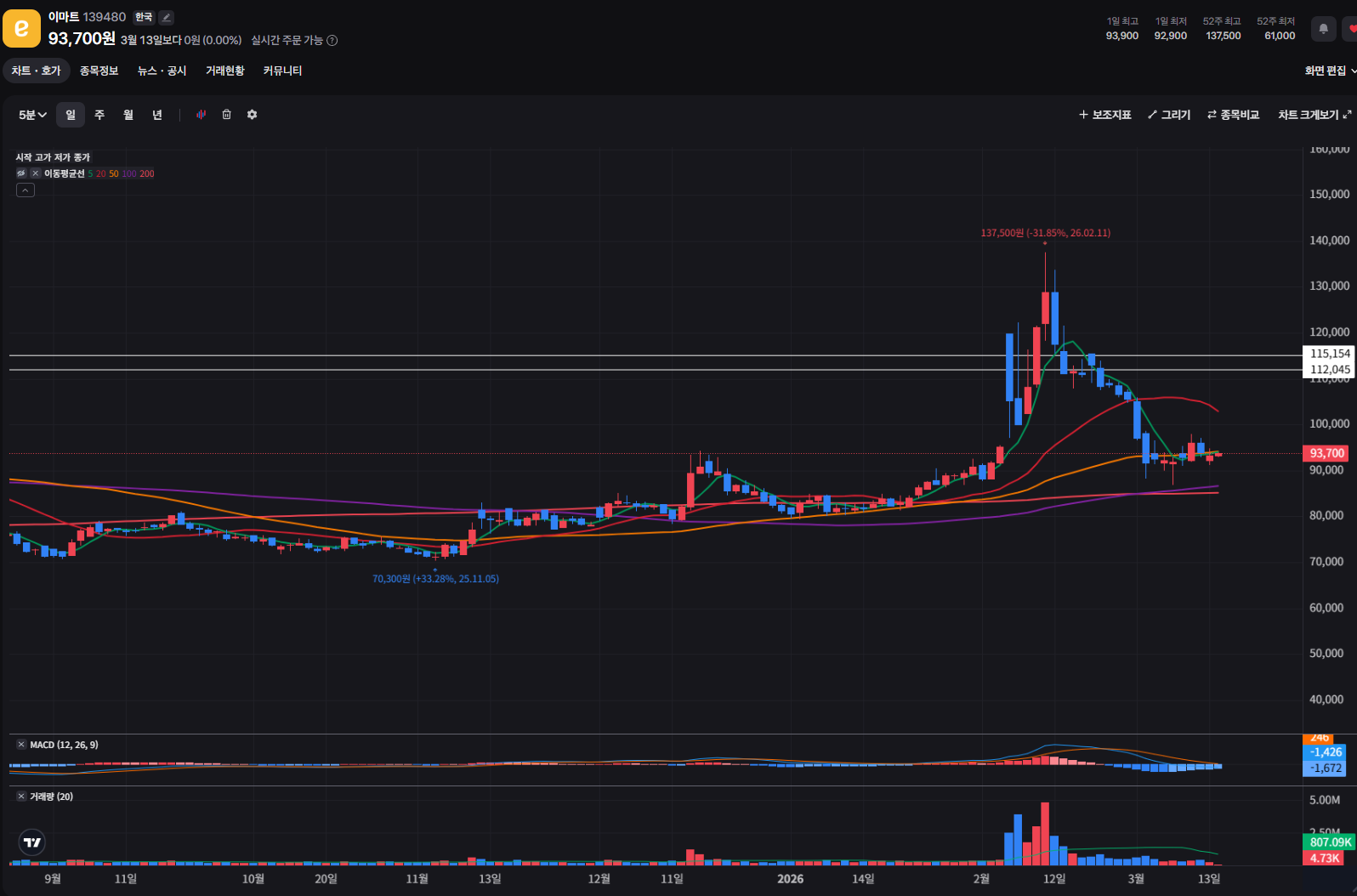Select the 일 daily timeframe
Viewport: 1357px width, 896px height.
pyautogui.click(x=71, y=115)
